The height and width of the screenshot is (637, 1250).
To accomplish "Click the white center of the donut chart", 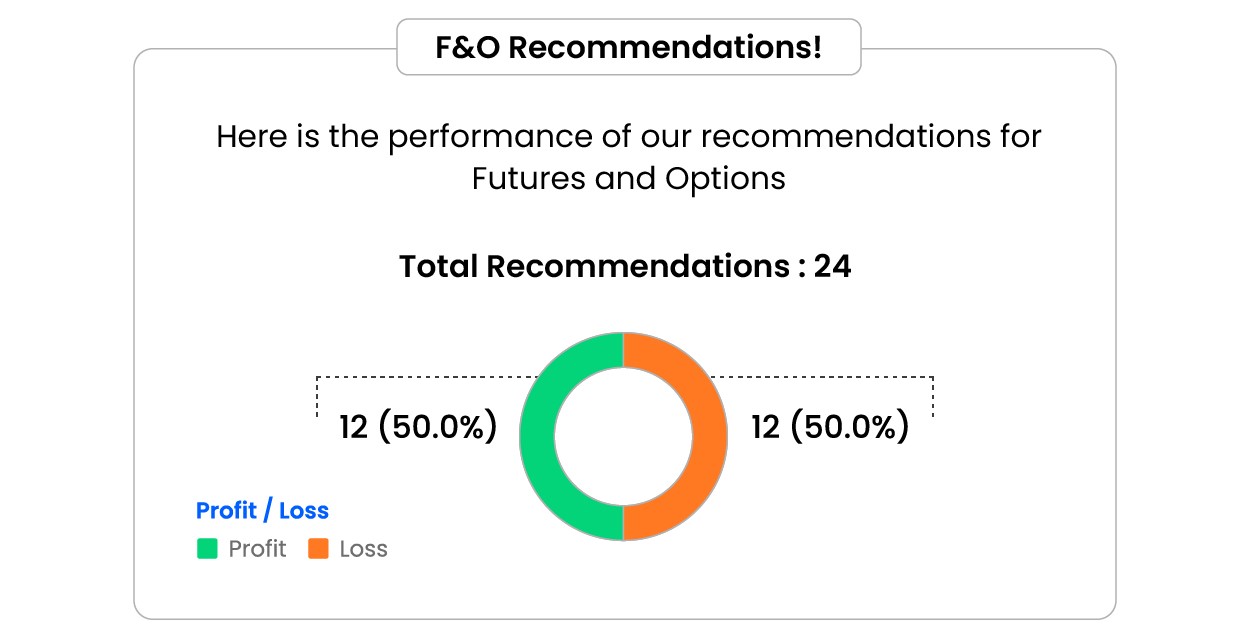I will (x=623, y=437).
